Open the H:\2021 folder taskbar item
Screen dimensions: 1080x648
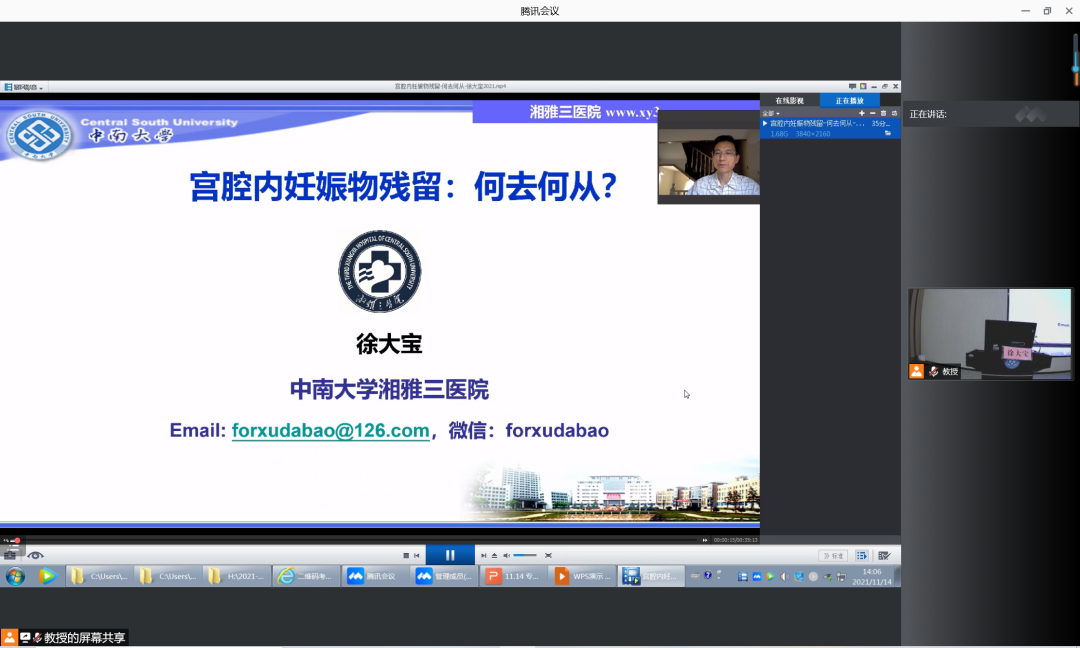tap(237, 576)
